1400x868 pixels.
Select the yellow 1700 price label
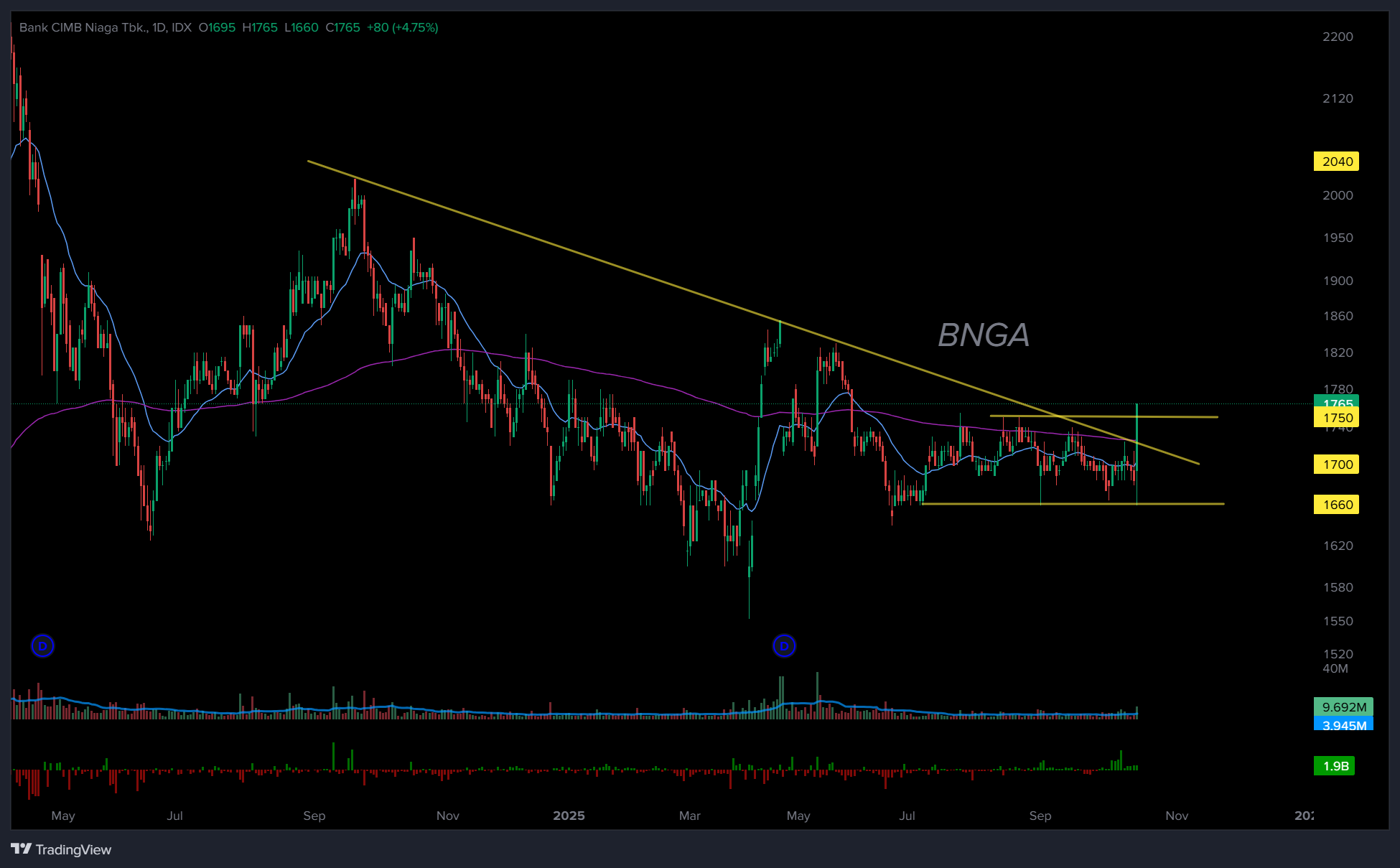coord(1336,465)
